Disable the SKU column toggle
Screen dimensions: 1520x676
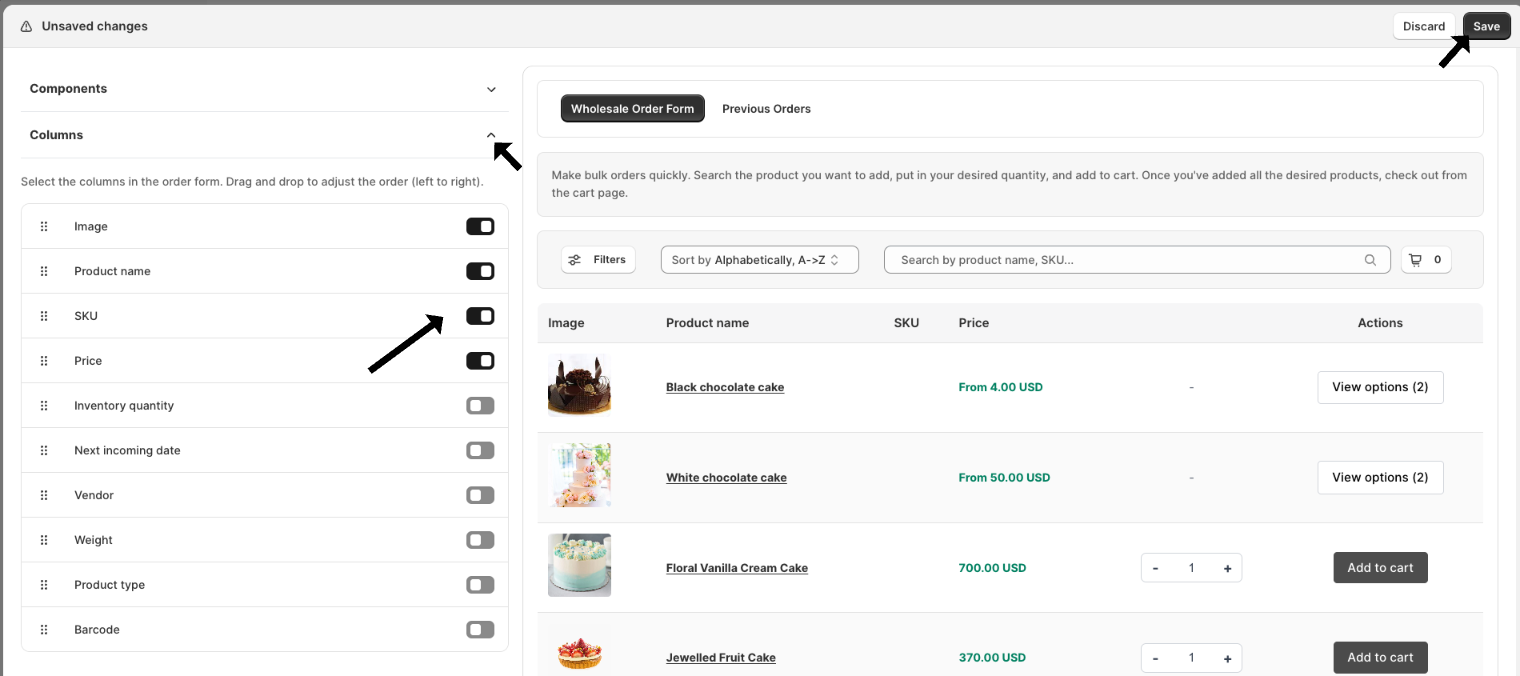(x=480, y=316)
